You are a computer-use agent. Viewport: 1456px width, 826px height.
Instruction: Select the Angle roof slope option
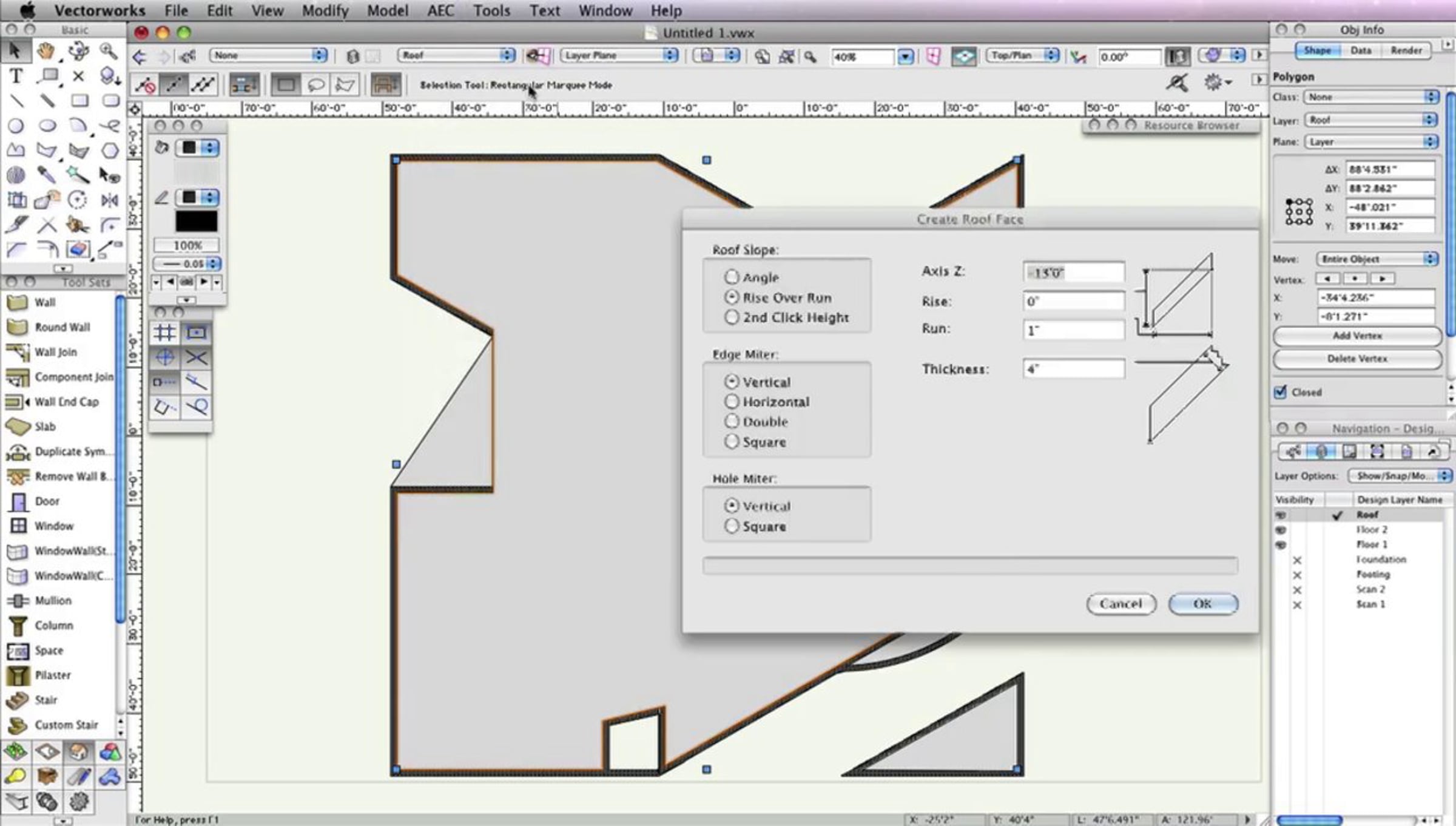(x=732, y=277)
